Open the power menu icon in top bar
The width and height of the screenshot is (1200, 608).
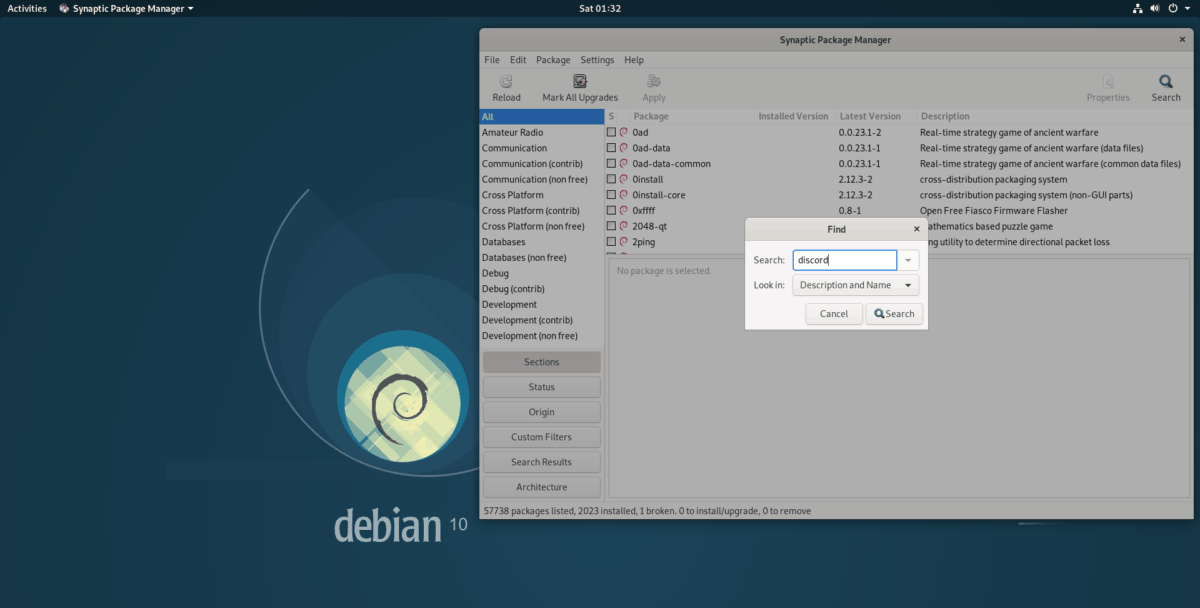pos(1173,8)
